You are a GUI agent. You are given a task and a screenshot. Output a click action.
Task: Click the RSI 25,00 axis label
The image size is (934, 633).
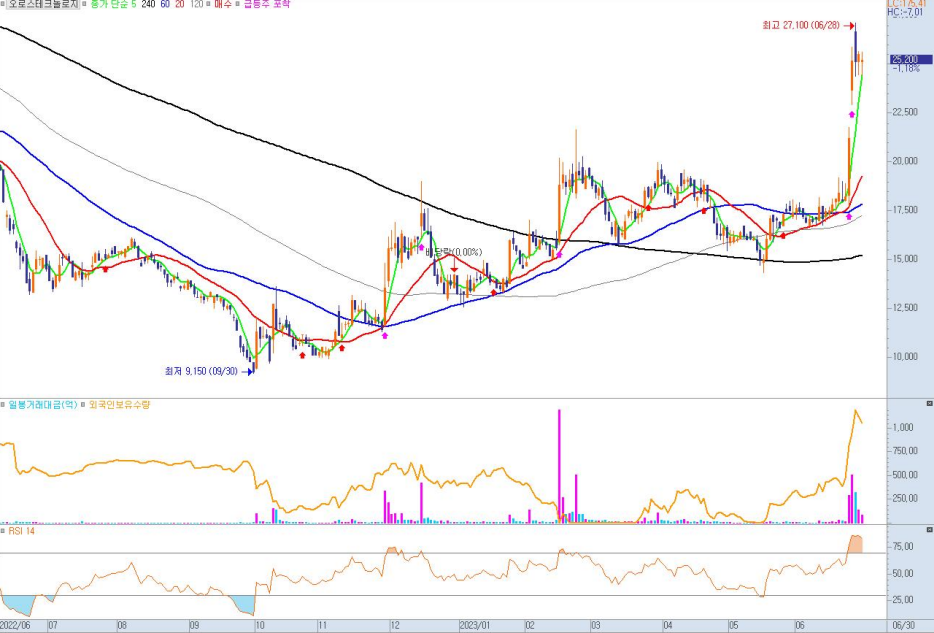coord(903,600)
